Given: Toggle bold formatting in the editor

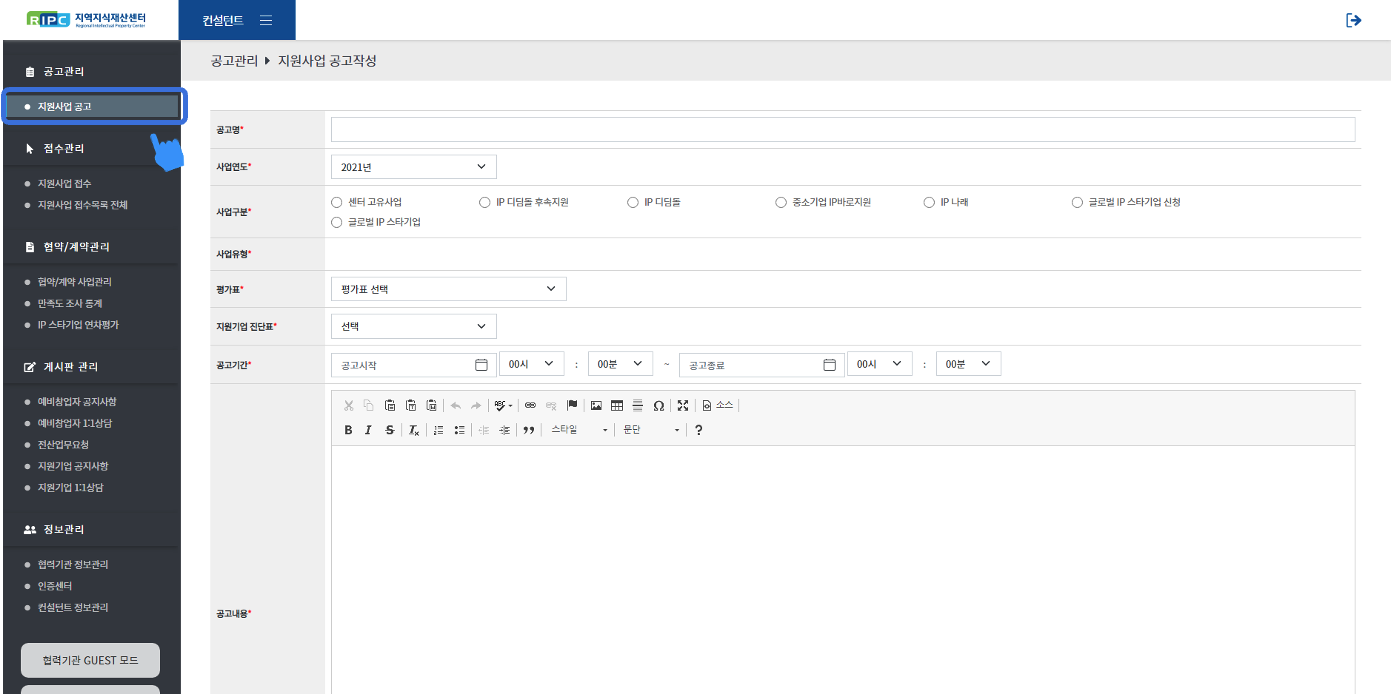Looking at the screenshot, I should [348, 430].
